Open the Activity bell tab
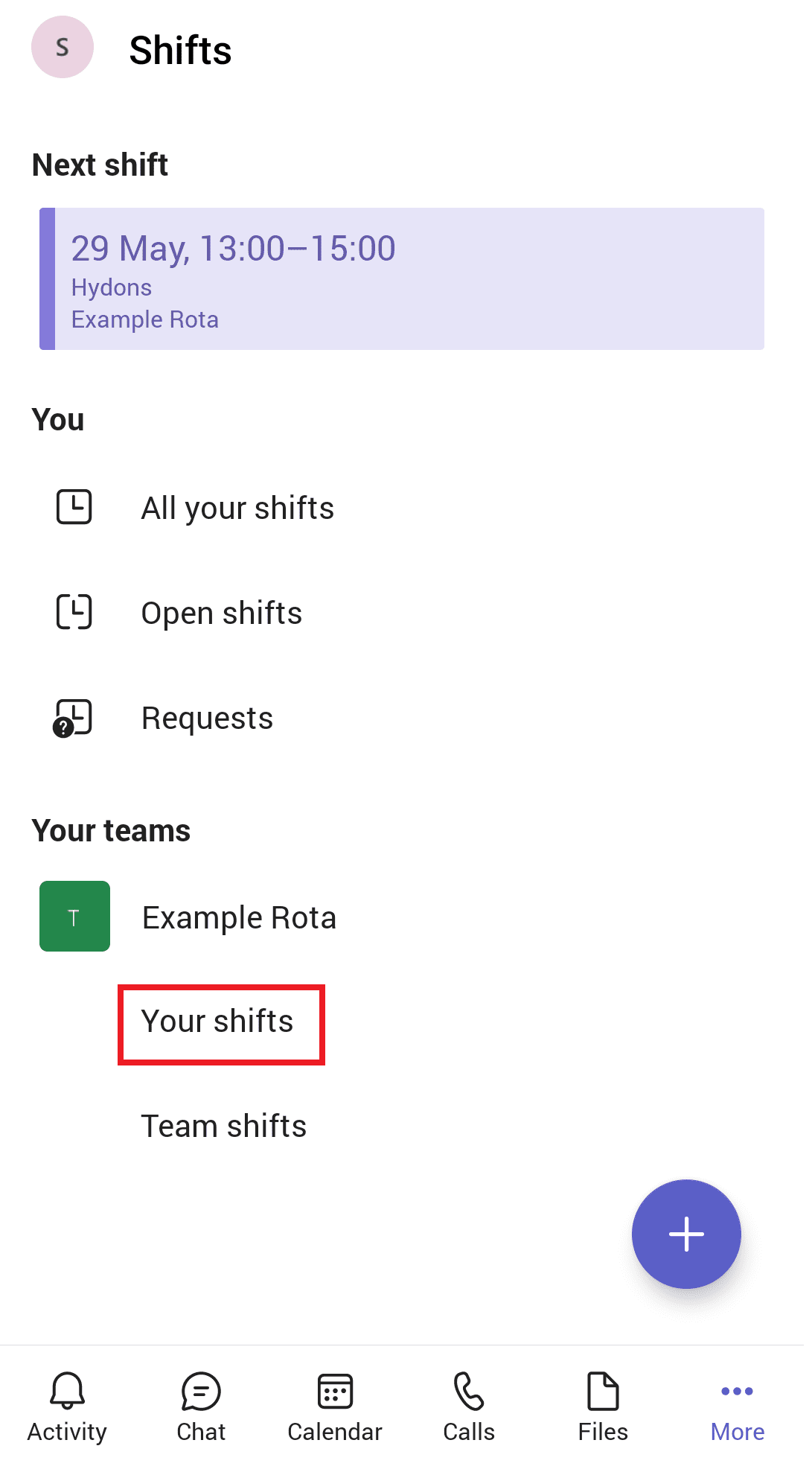Image resolution: width=812 pixels, height=1475 pixels. 67,1406
